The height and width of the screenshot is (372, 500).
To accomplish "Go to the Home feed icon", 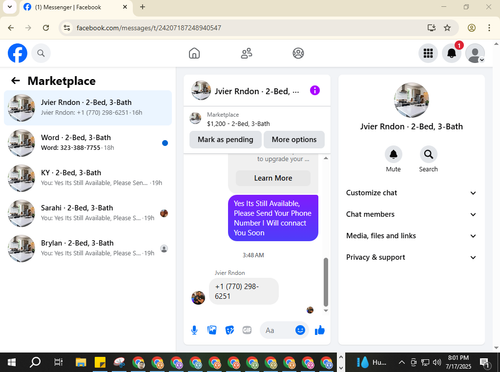I will pyautogui.click(x=194, y=53).
